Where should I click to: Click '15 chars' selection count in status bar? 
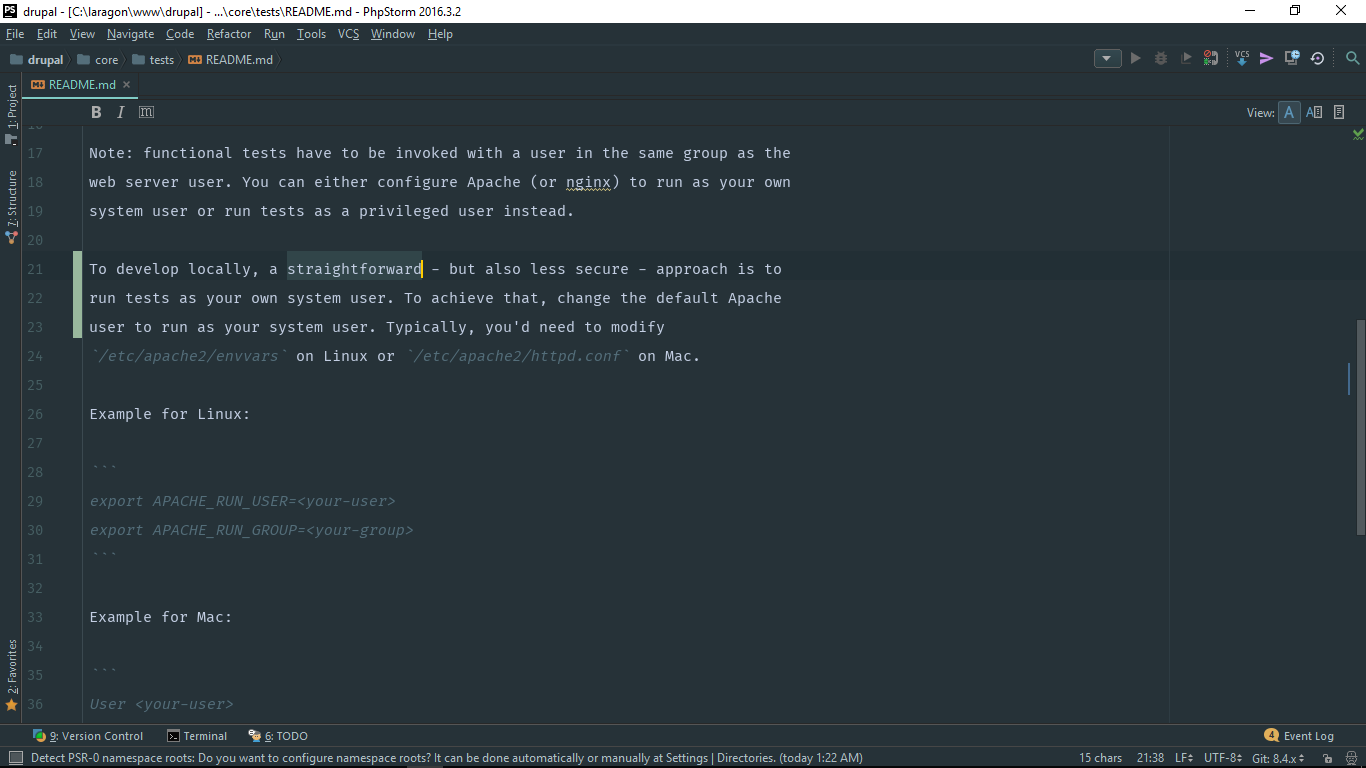pyautogui.click(x=1101, y=758)
